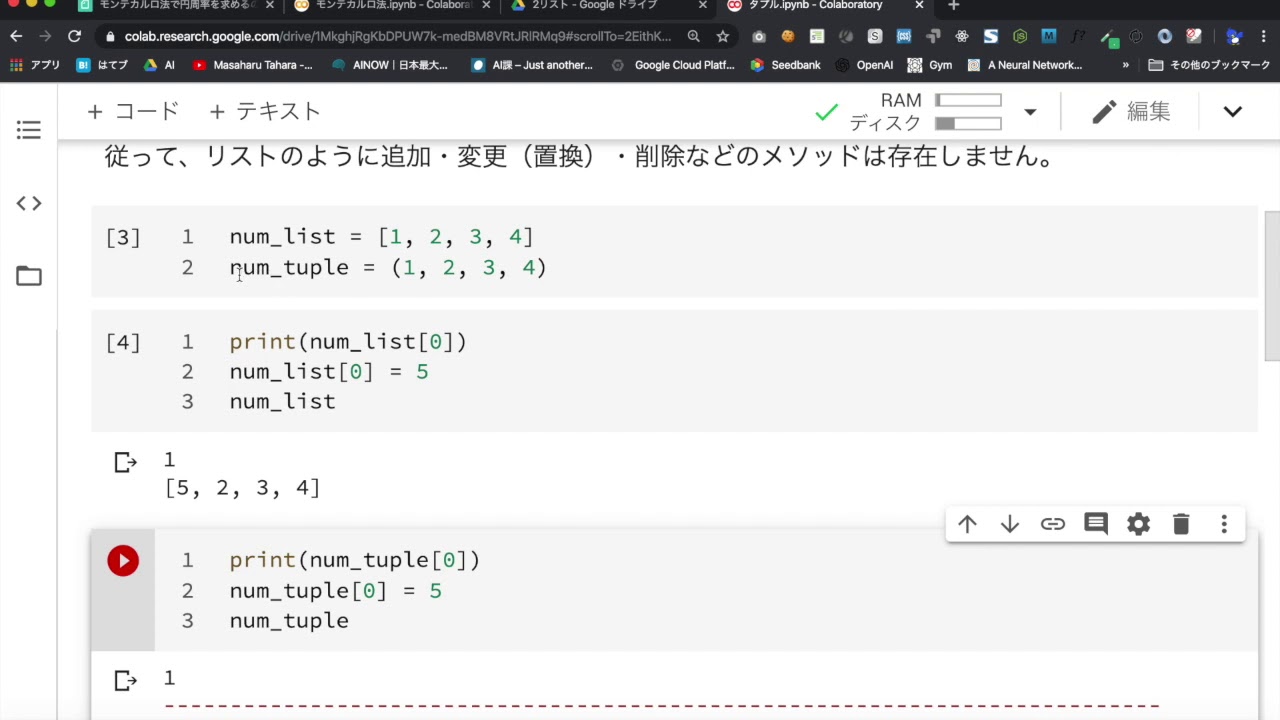Viewport: 1280px width, 720px height.
Task: Delete the cell with trash icon
Action: [x=1181, y=524]
